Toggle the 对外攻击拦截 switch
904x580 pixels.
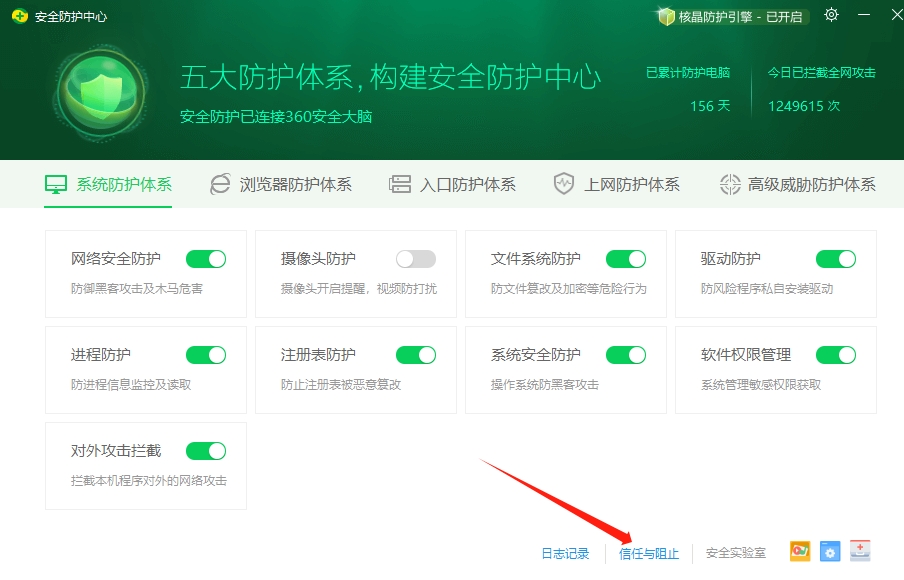[206, 451]
